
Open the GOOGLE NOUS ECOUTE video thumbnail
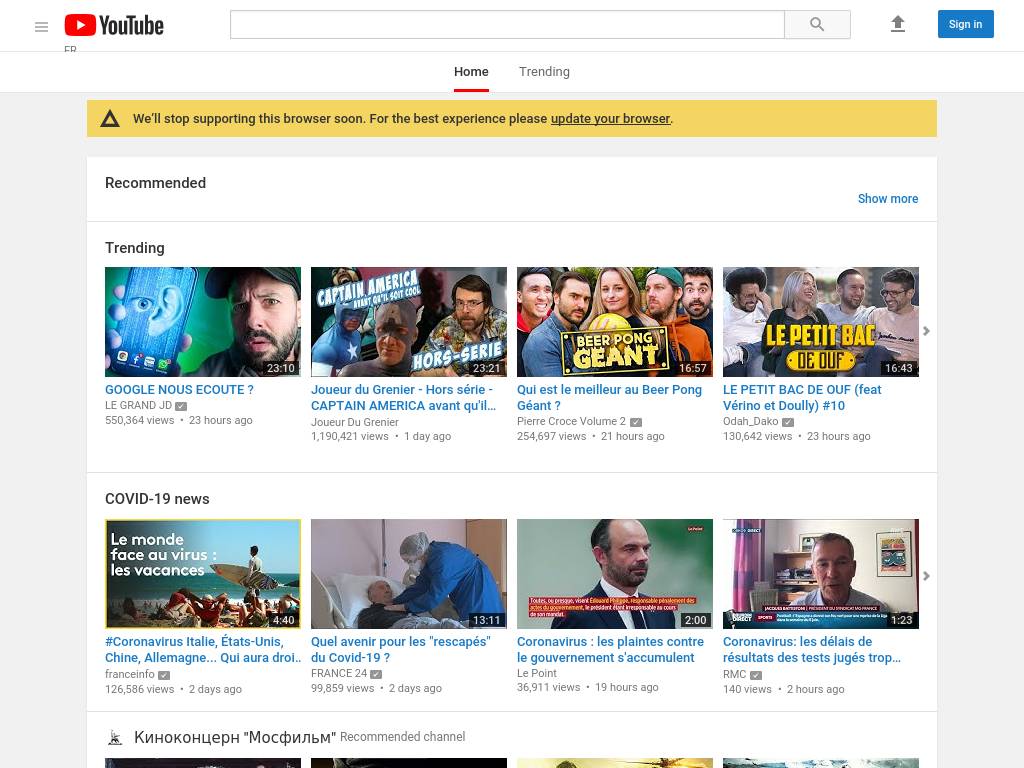(203, 322)
